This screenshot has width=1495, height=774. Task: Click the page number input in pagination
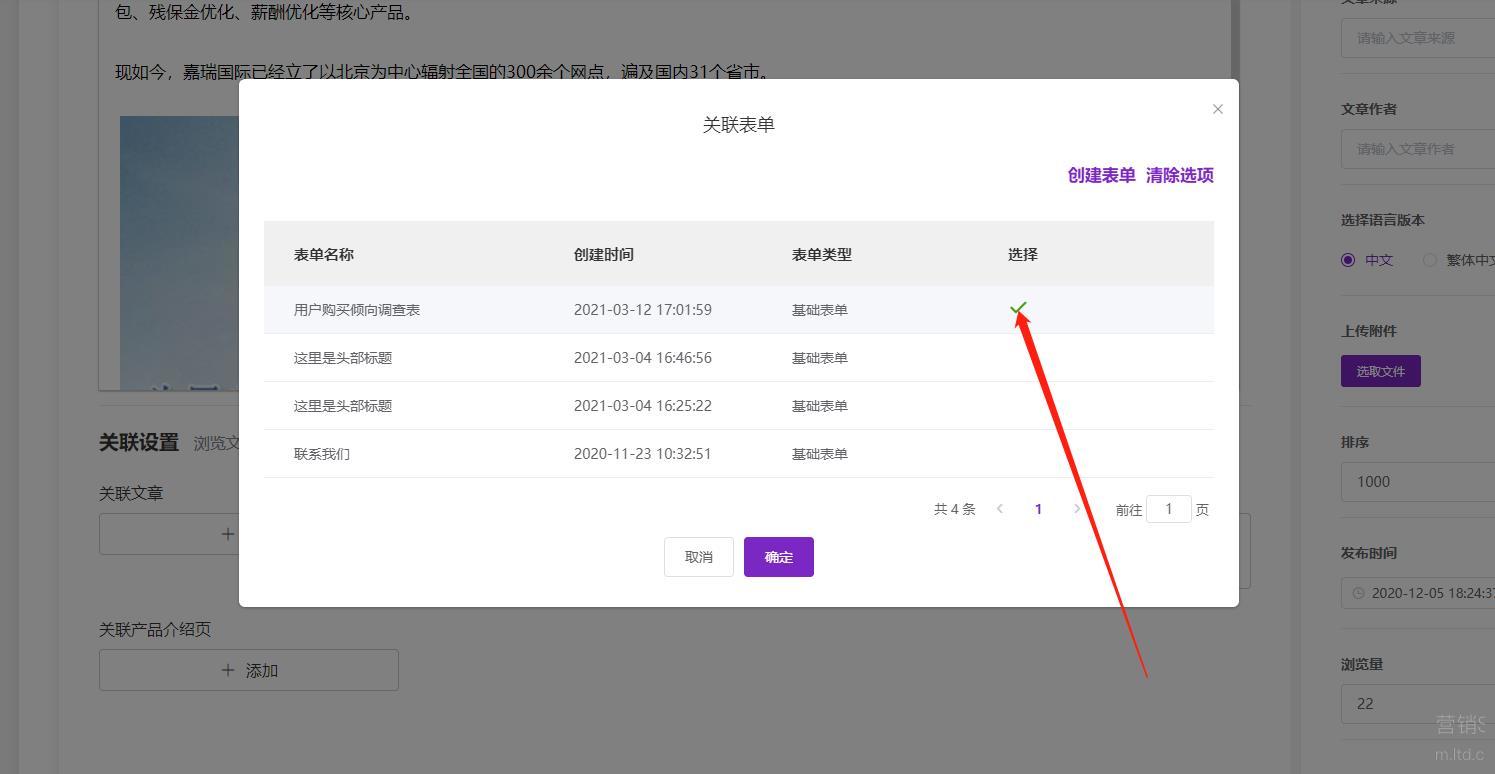[x=1168, y=509]
